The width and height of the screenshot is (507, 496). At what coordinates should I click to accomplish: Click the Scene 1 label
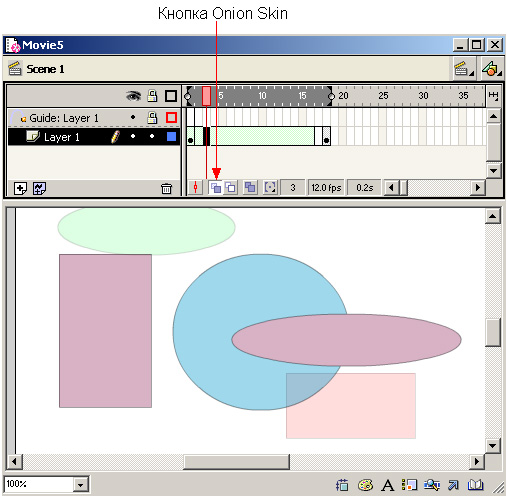45,69
